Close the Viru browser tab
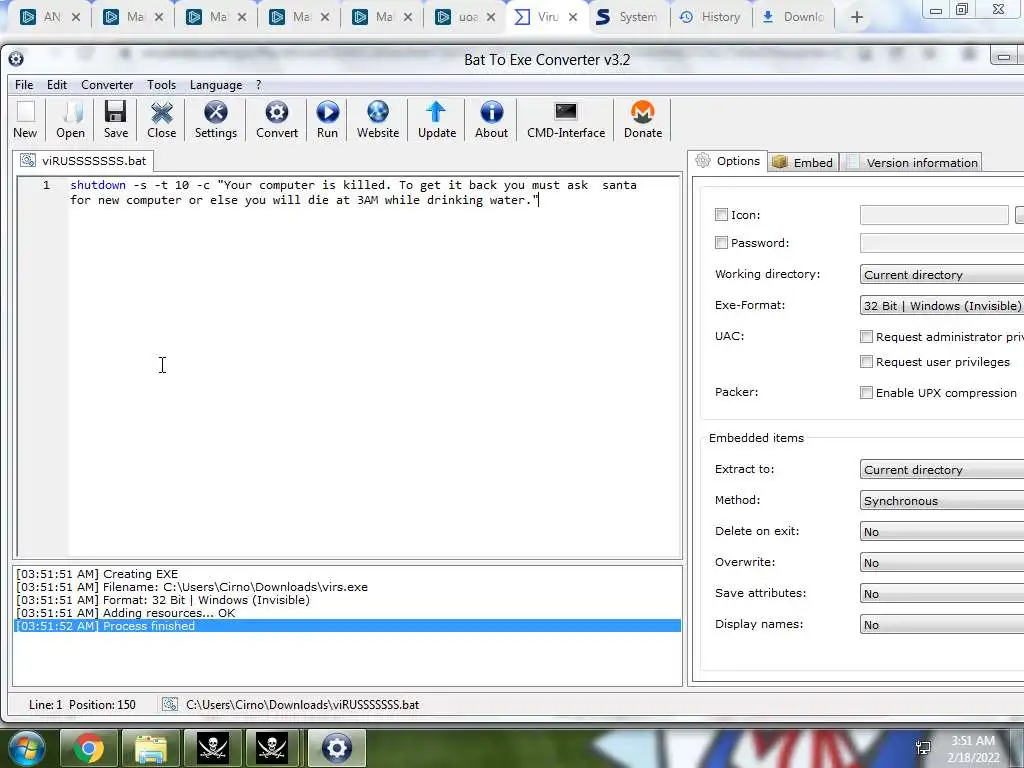This screenshot has height=768, width=1024. (x=573, y=18)
